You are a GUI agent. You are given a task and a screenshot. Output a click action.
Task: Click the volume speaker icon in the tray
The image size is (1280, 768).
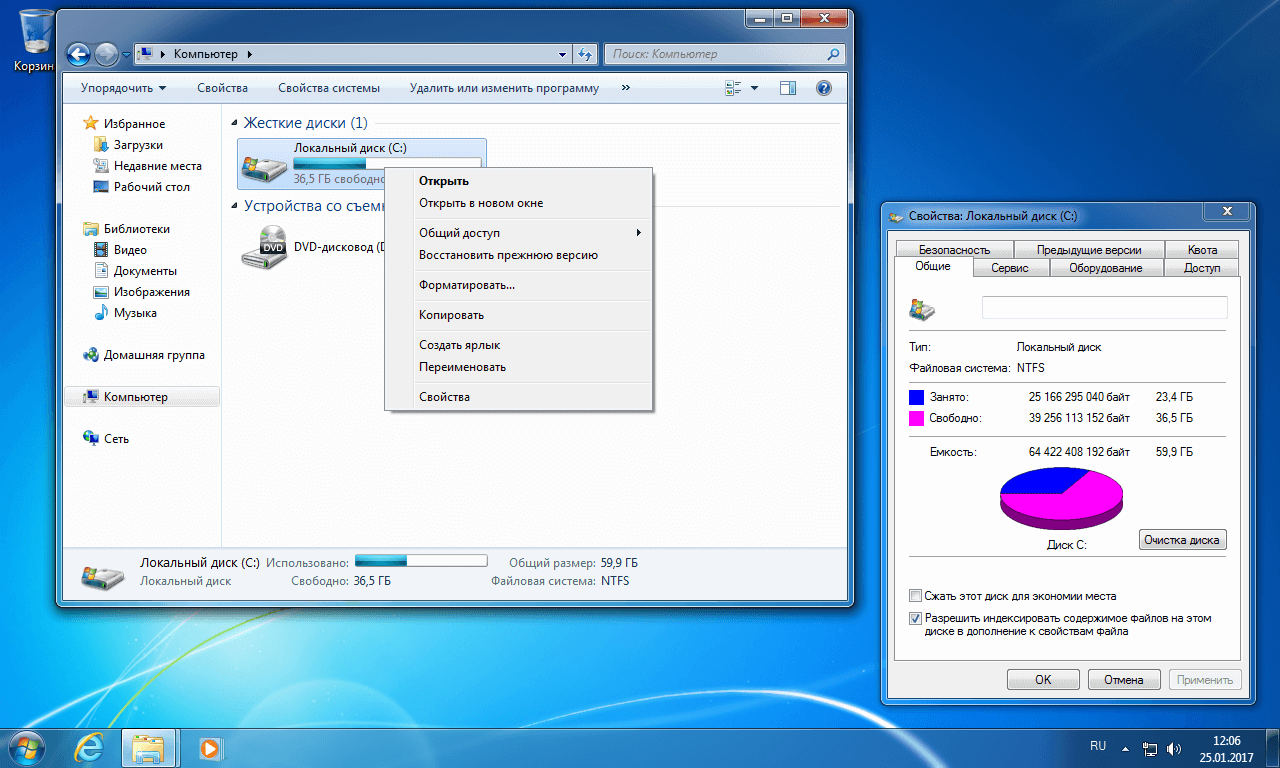(x=1175, y=748)
